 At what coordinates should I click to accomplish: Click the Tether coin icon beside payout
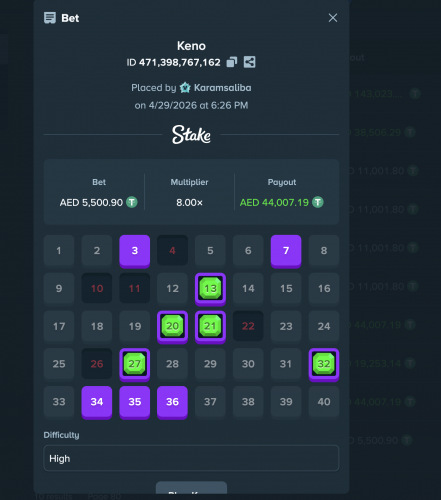click(x=318, y=202)
